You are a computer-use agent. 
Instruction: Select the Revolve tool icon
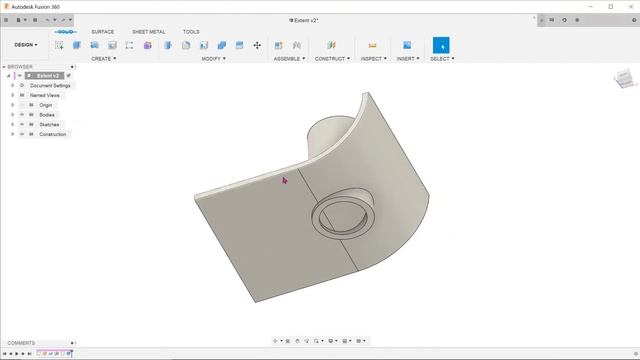pyautogui.click(x=94, y=45)
